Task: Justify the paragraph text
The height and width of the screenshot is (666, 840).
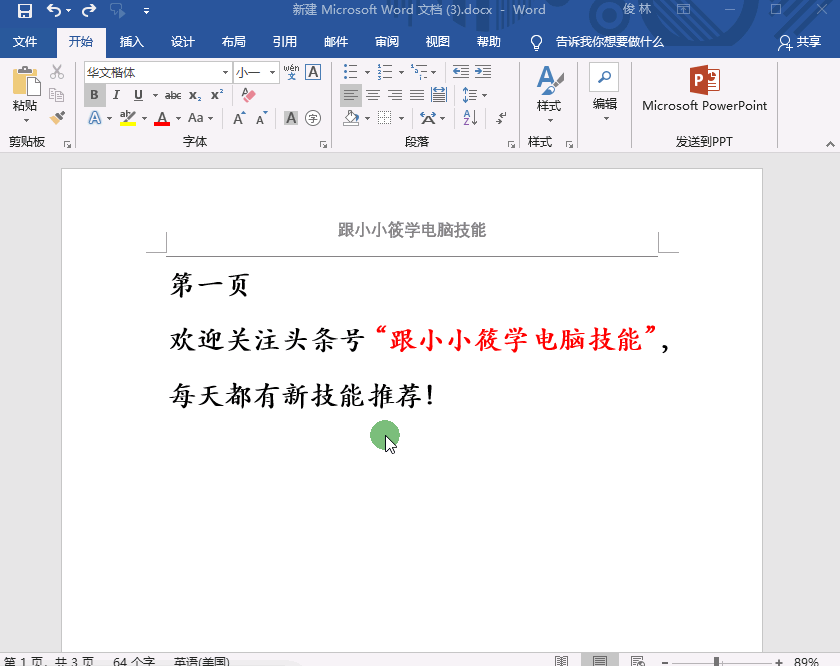Action: pos(417,95)
